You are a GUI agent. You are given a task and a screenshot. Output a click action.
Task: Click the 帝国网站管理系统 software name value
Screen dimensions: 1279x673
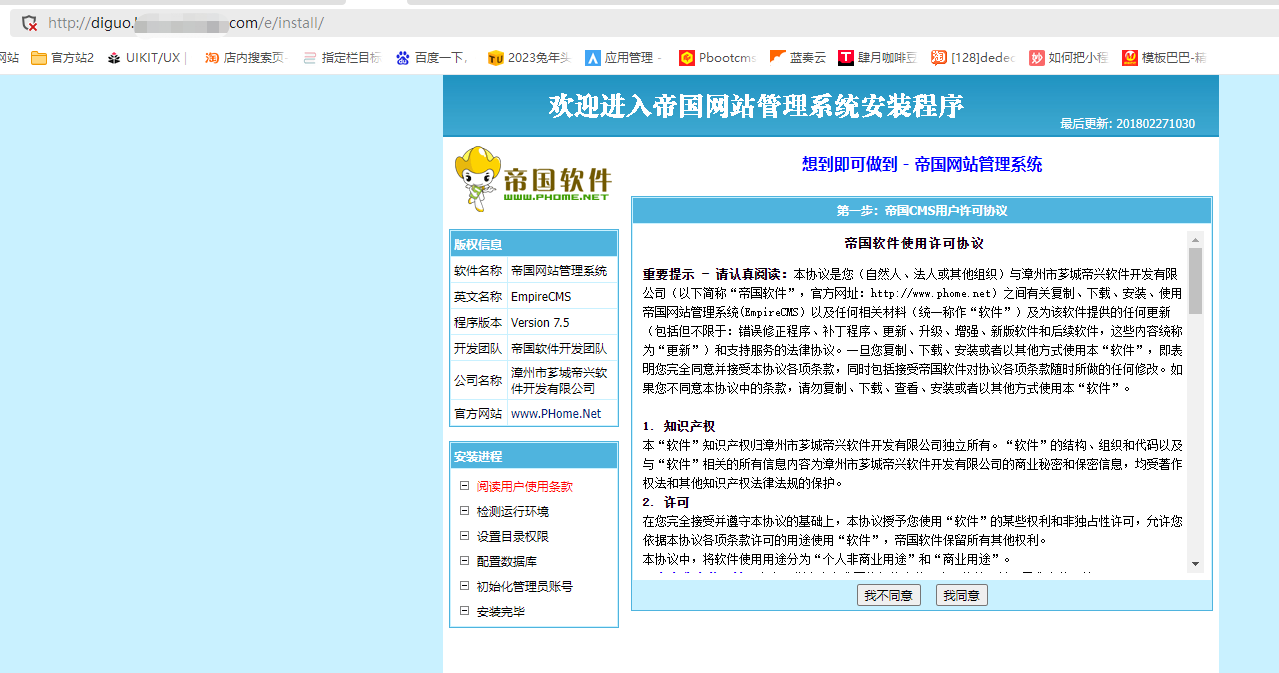click(559, 271)
